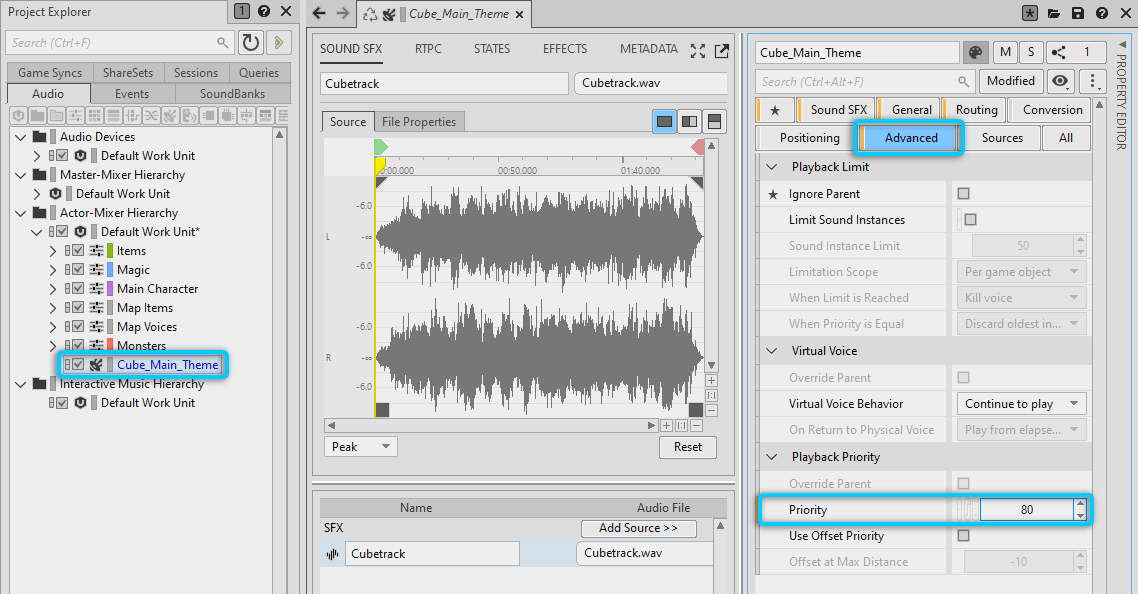Open editor in new window icon
The height and width of the screenshot is (594, 1138).
tap(721, 50)
